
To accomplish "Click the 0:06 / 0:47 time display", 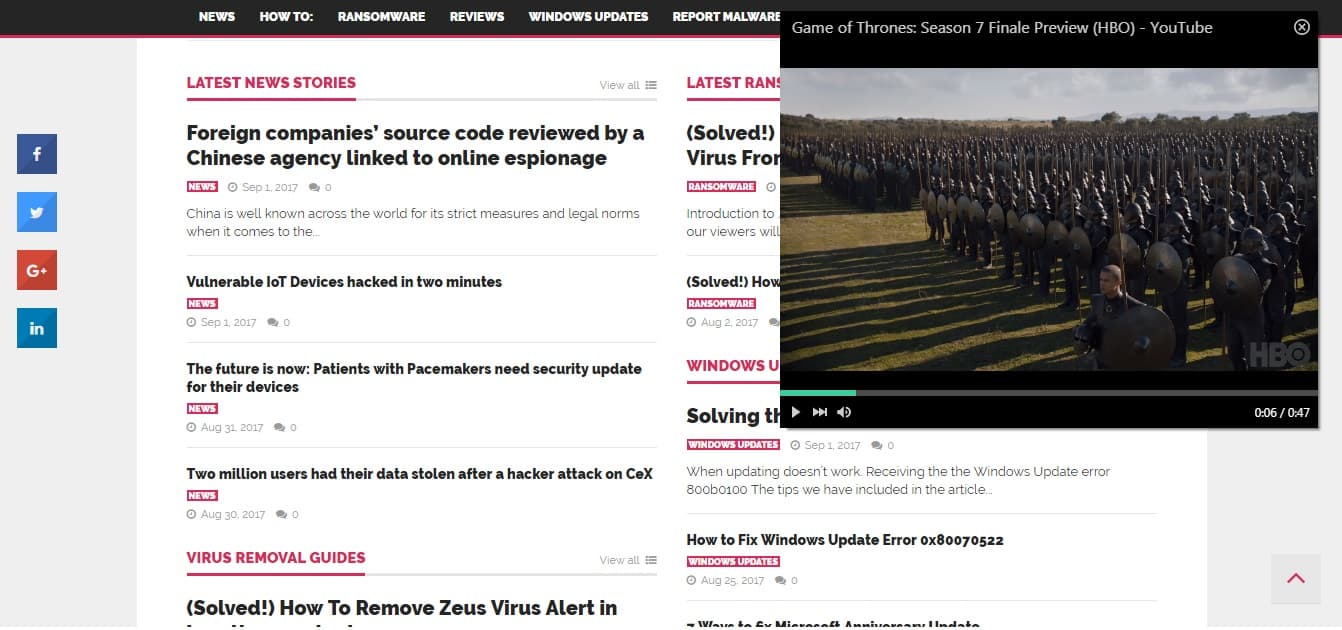I will [x=1282, y=413].
